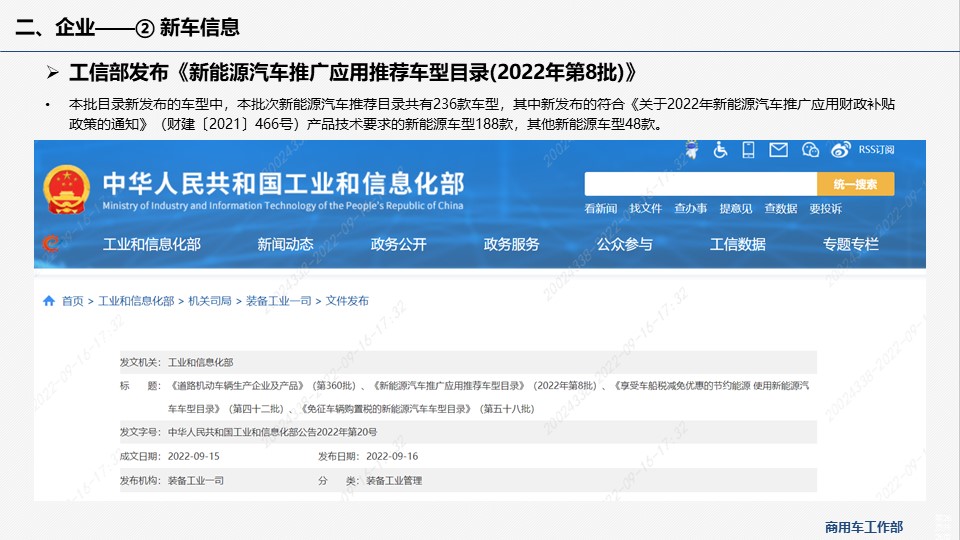960x540 pixels.
Task: Open the 查办事 quick link
Action: pos(691,209)
